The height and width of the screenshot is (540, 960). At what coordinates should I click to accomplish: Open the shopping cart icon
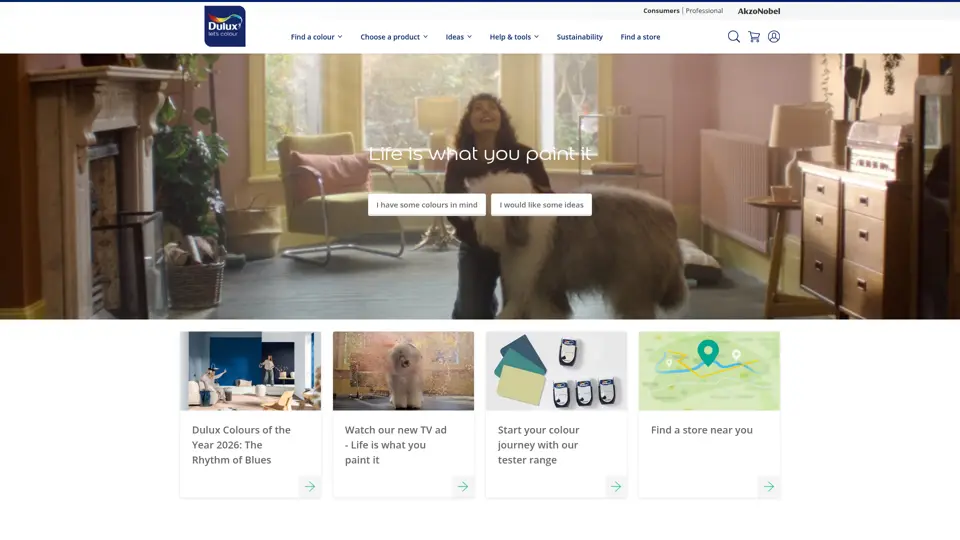click(x=754, y=37)
